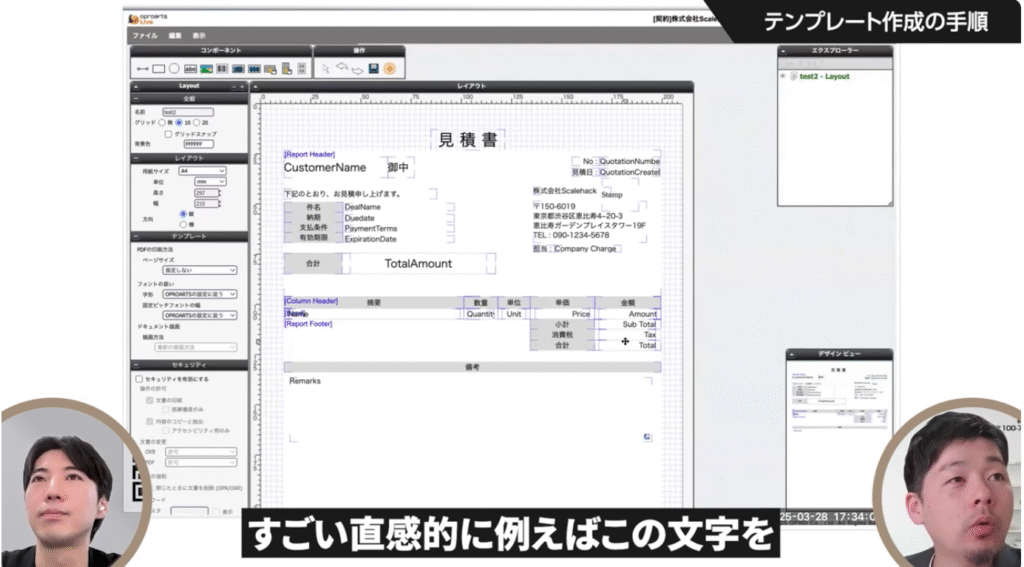1024x567 pixels.
Task: Click the select pointer tool in 操作 panel
Action: coord(326,69)
